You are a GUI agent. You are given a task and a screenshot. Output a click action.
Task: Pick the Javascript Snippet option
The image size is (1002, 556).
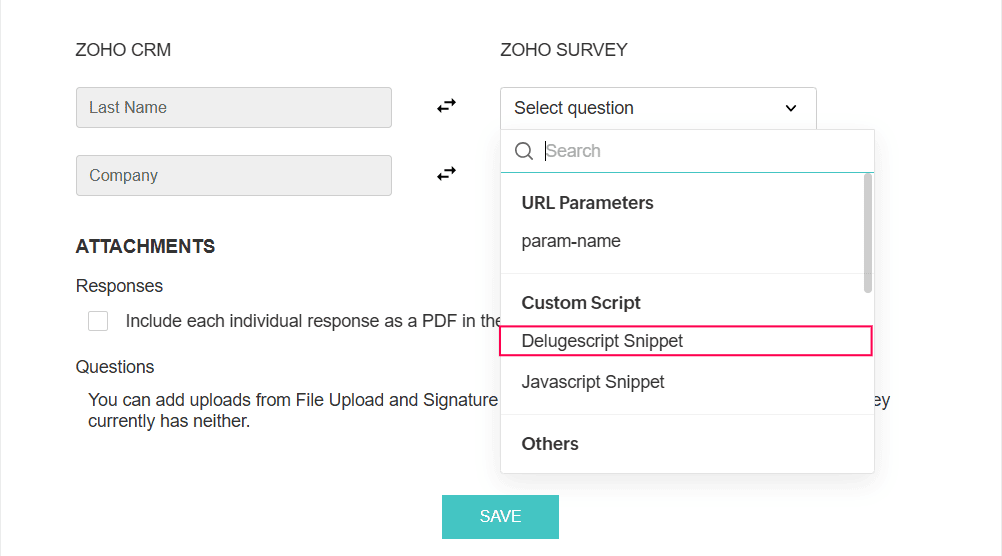tap(593, 382)
